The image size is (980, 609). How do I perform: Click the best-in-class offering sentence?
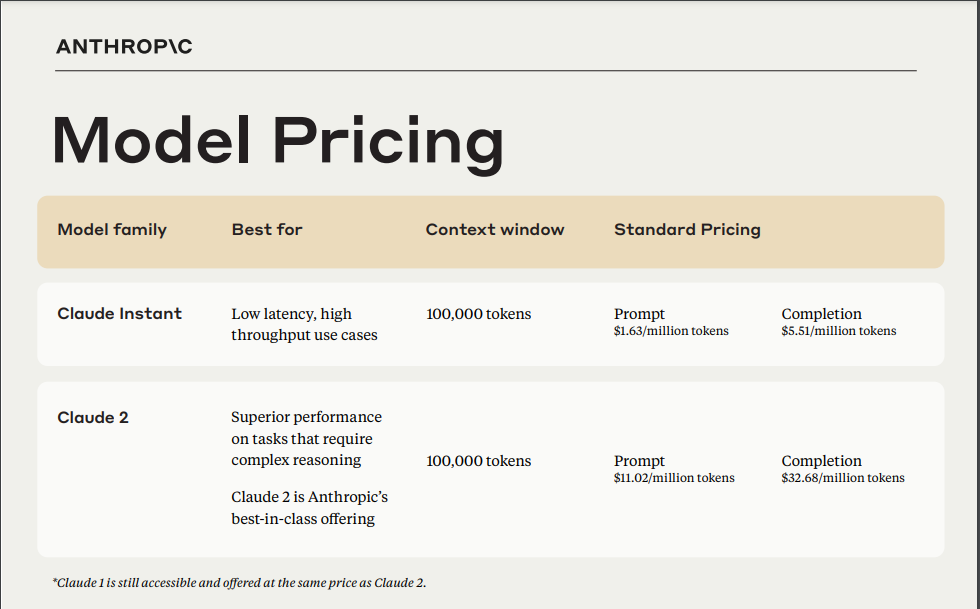[x=309, y=508]
